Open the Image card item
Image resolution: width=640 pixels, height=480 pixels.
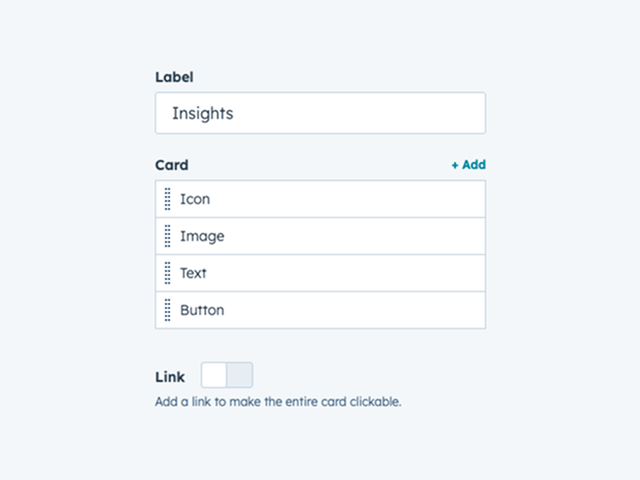point(202,236)
